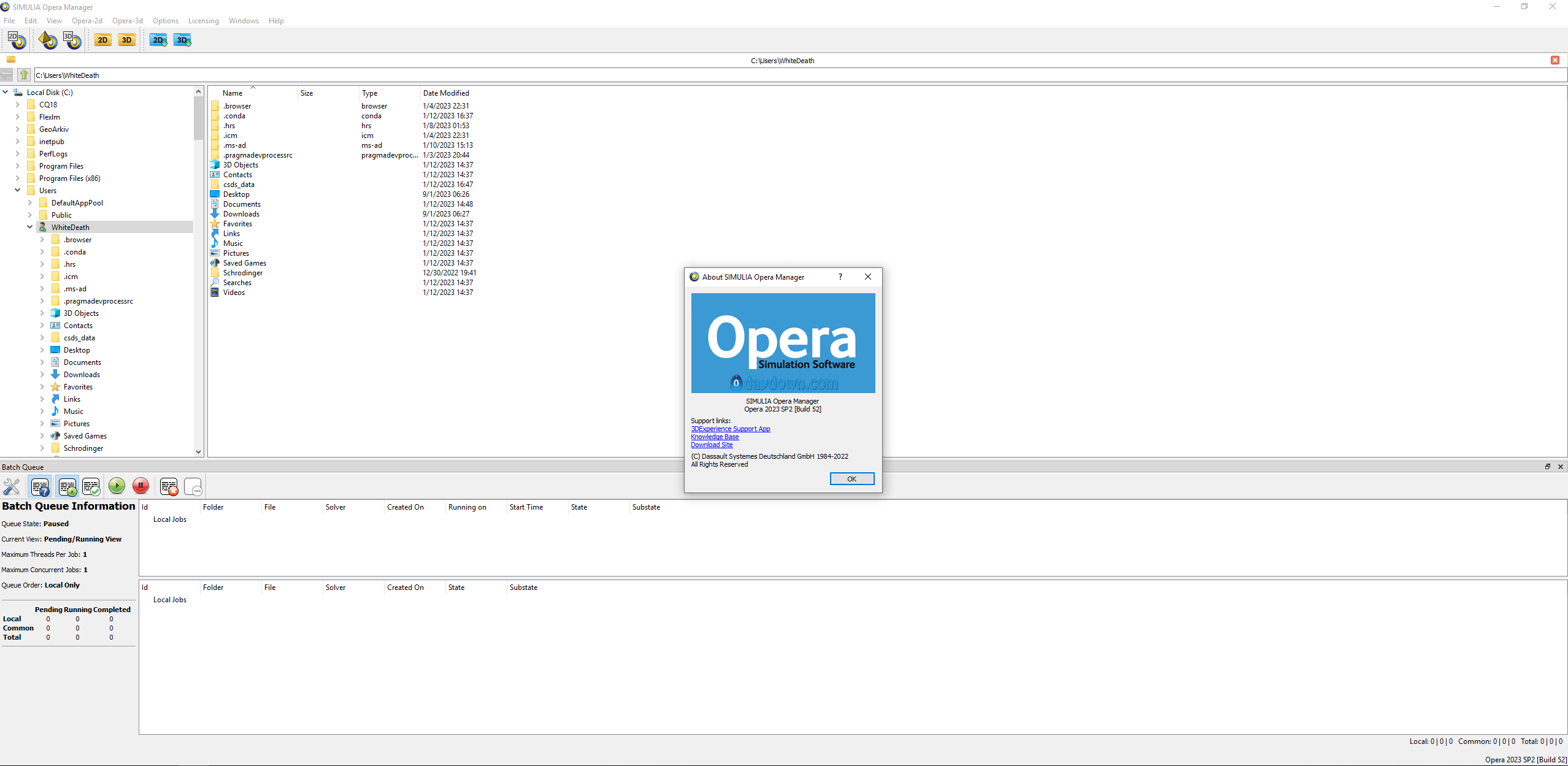Viewport: 1568px width, 766px height.
Task: Close the Batch Queue panel
Action: click(1561, 467)
